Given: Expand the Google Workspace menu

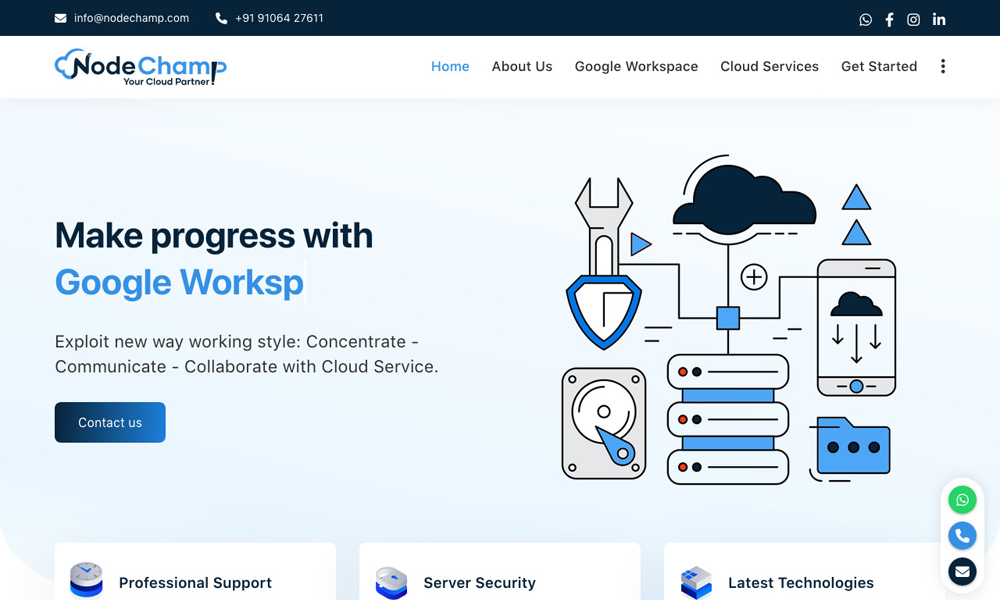Looking at the screenshot, I should 636,66.
